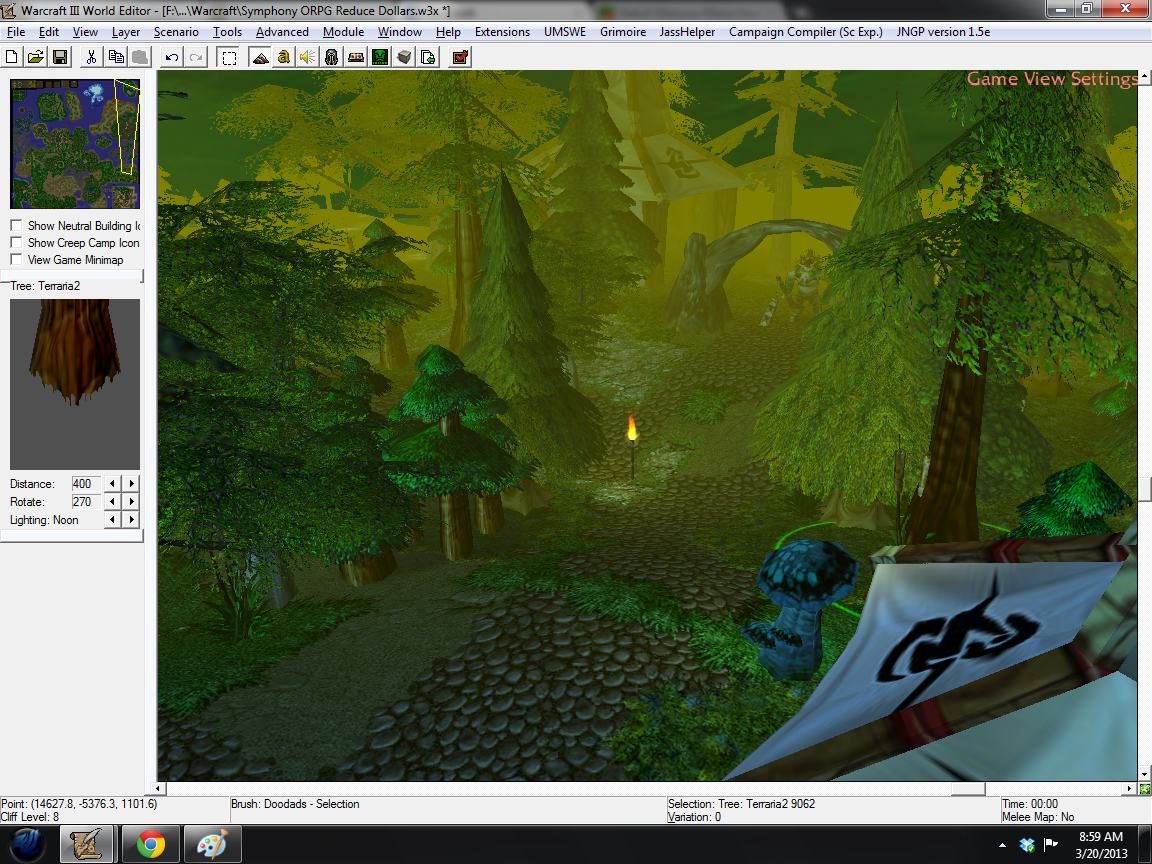
Task: Click the 'Brush: Doodads - Selection' status text
Action: pos(295,804)
